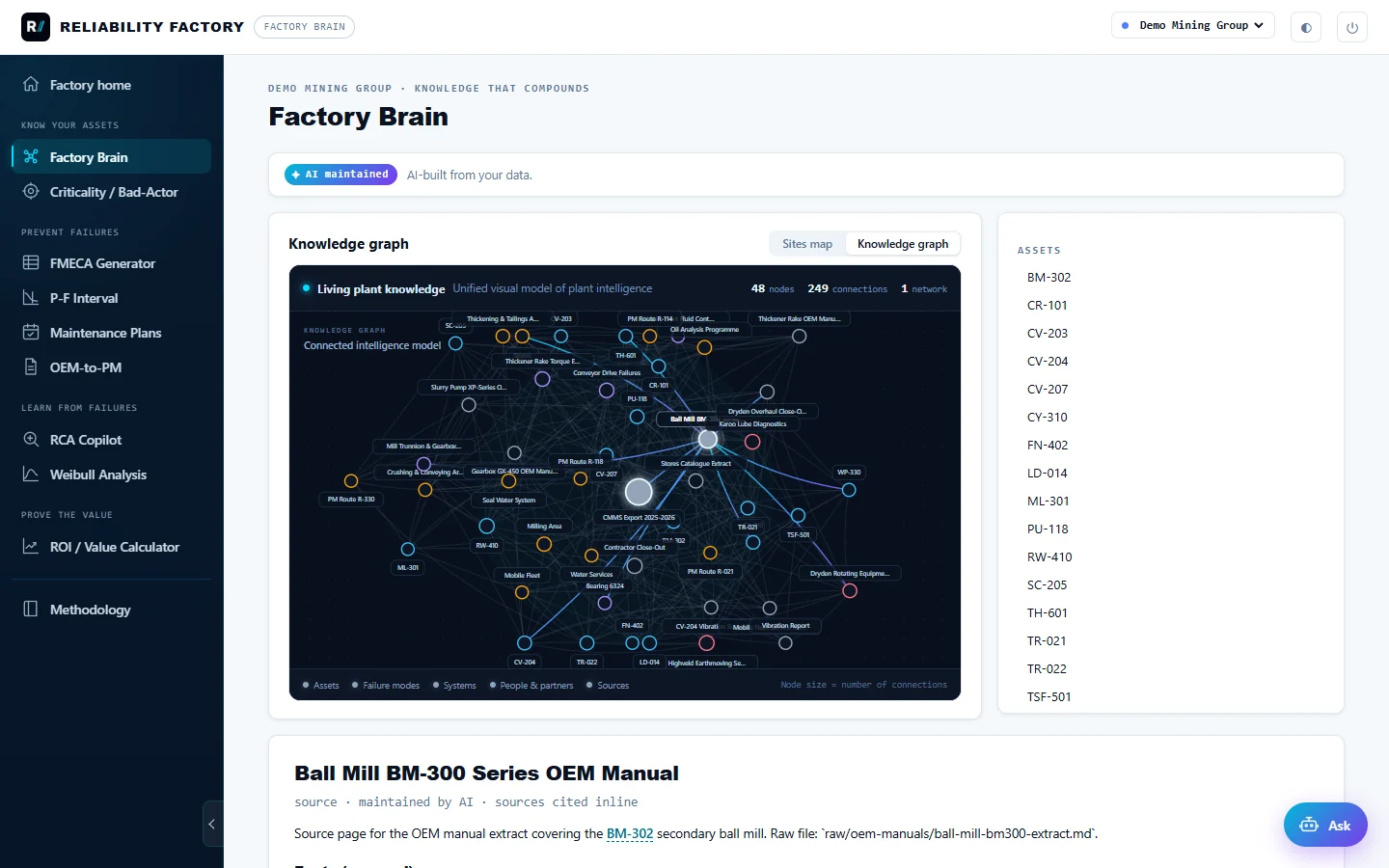
Task: Click the Stores Catalogue Extract graph label
Action: 695,464
